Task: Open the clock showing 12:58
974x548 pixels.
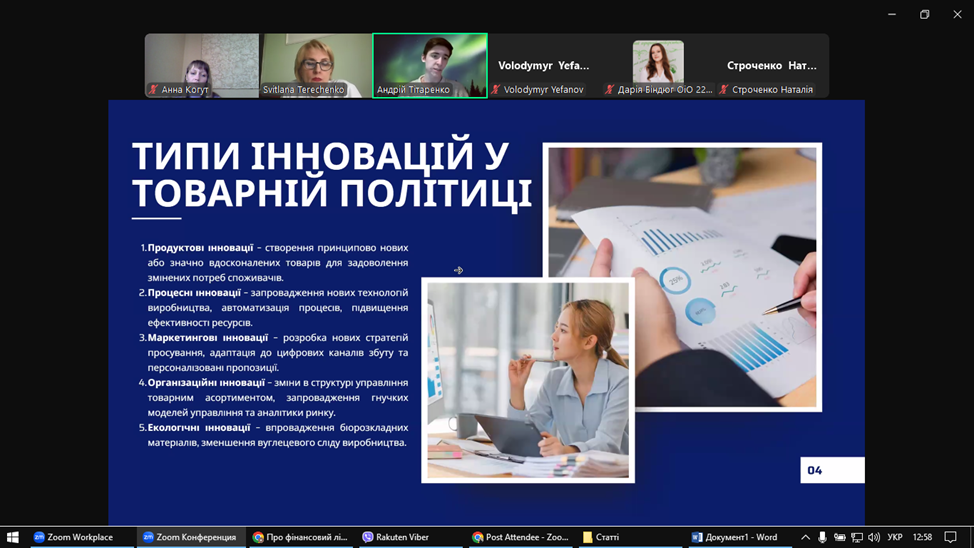Action: click(x=922, y=537)
